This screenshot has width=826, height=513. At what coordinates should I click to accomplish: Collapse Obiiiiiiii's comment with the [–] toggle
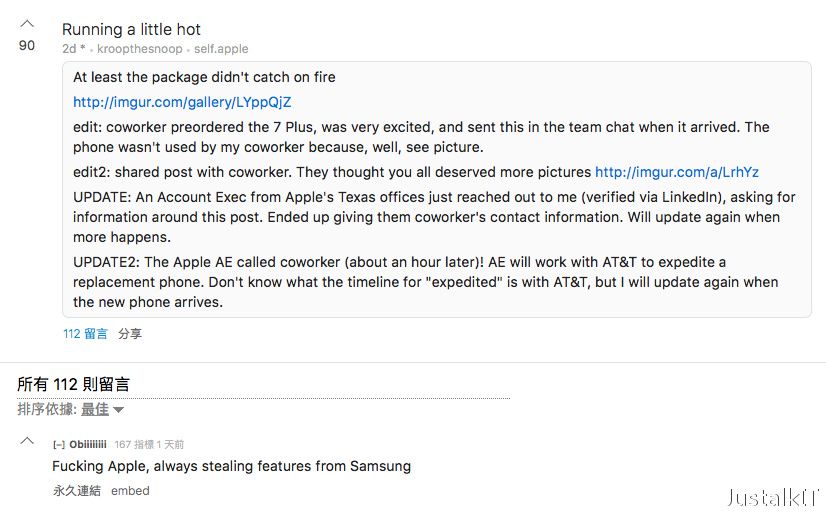click(x=58, y=445)
